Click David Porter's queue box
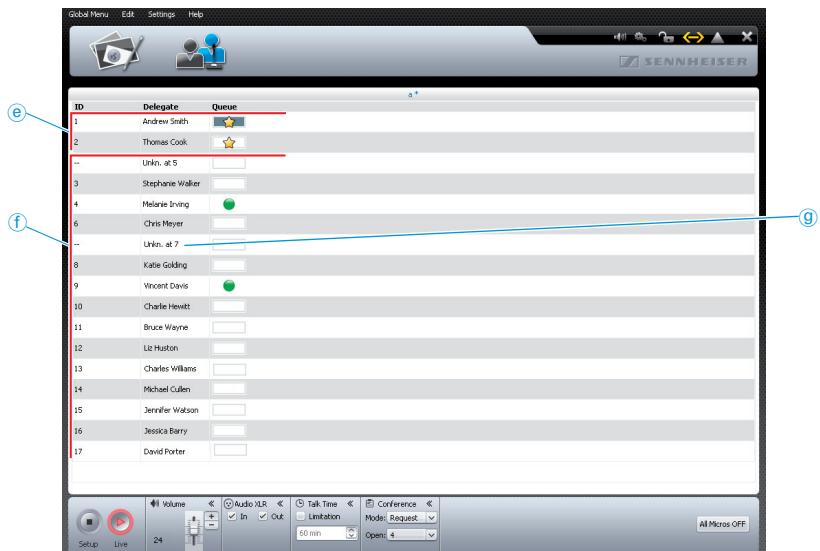The image size is (820, 551). pyautogui.click(x=230, y=450)
